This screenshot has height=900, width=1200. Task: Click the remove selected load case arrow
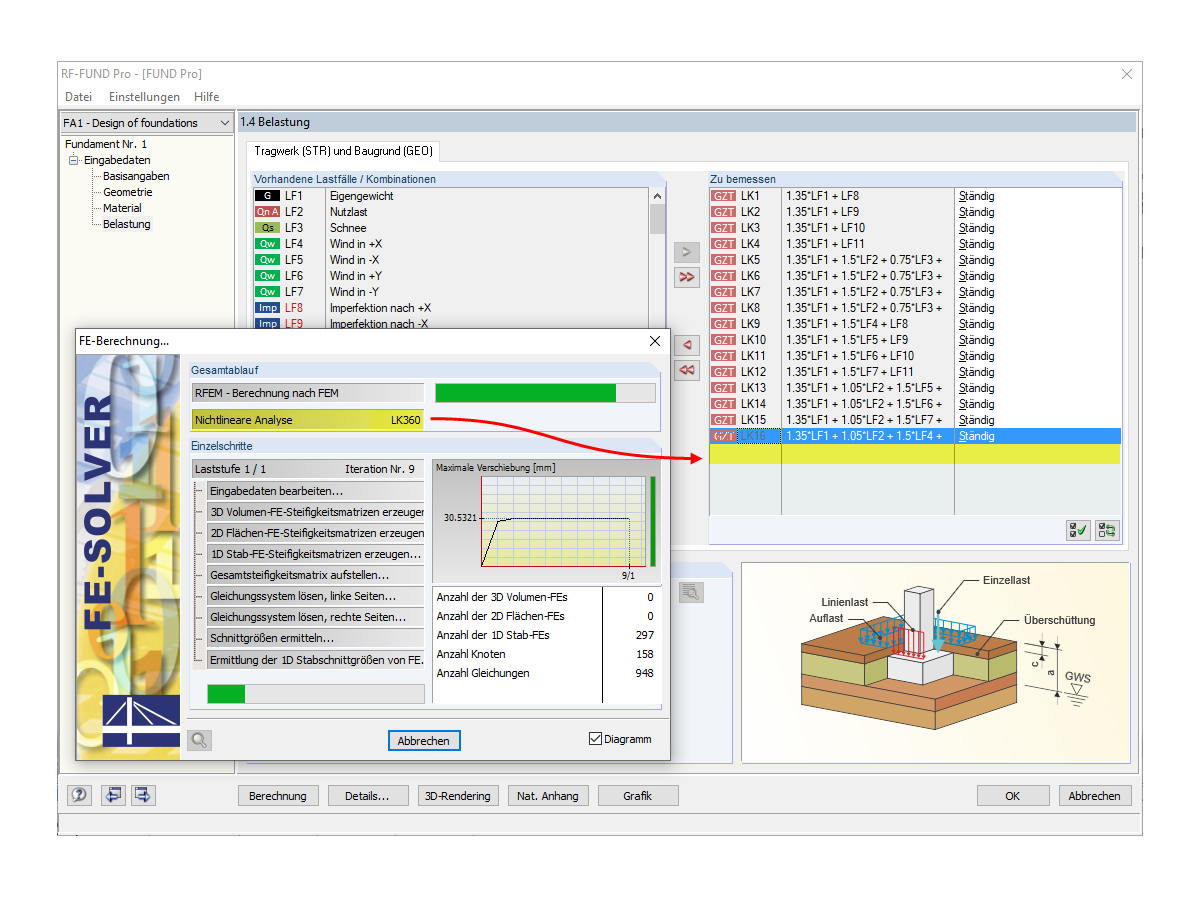[687, 346]
